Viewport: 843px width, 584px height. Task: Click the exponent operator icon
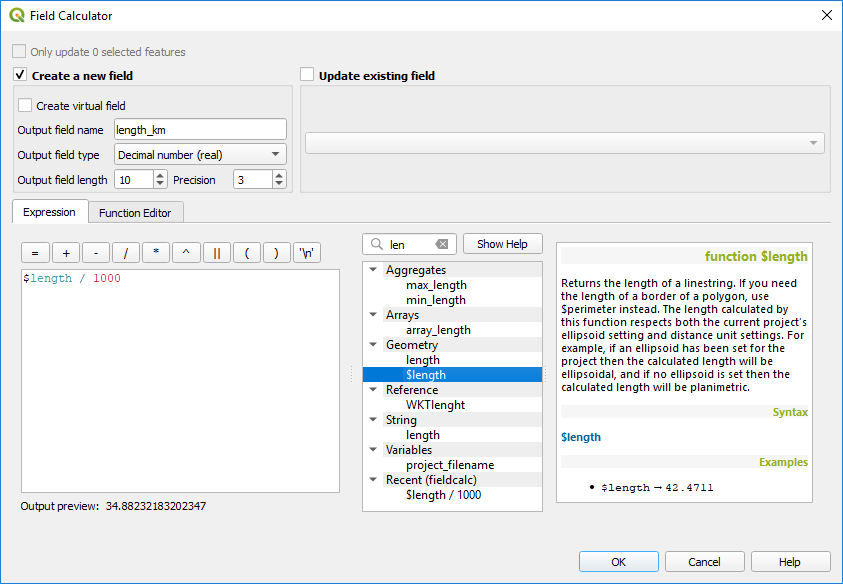pos(186,252)
